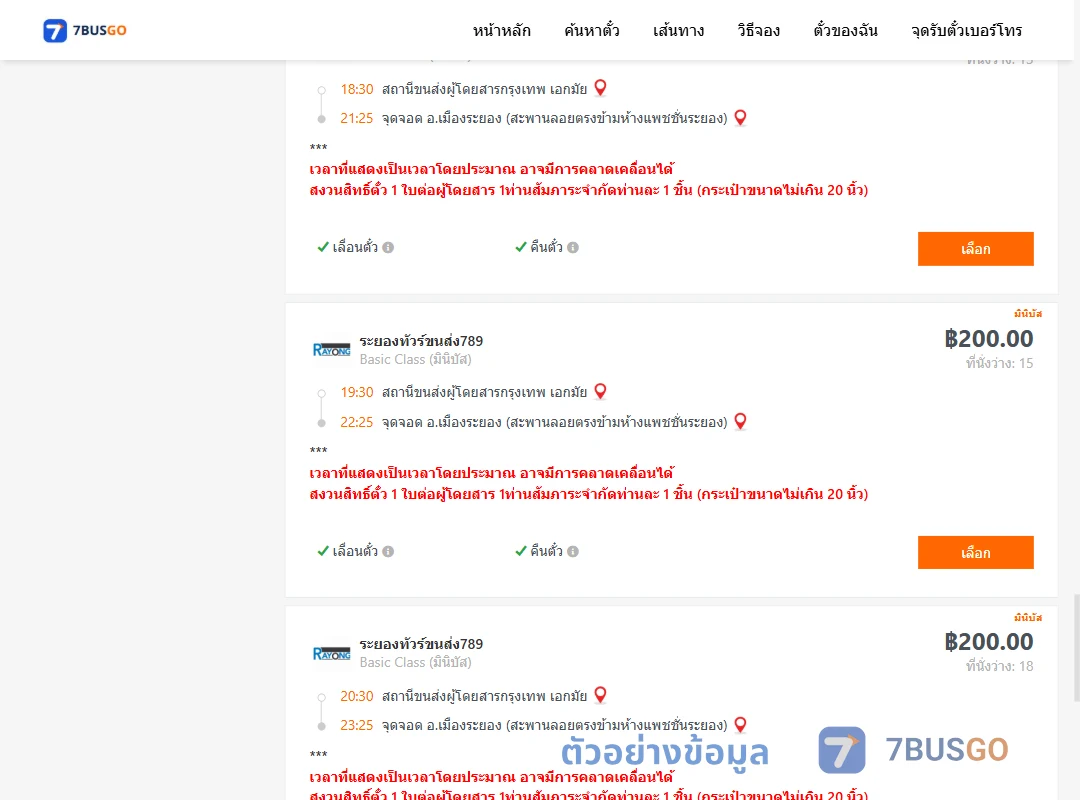Show คืนตั๋ว info icon for 19:30 trip
The width and height of the screenshot is (1080, 800).
click(573, 551)
